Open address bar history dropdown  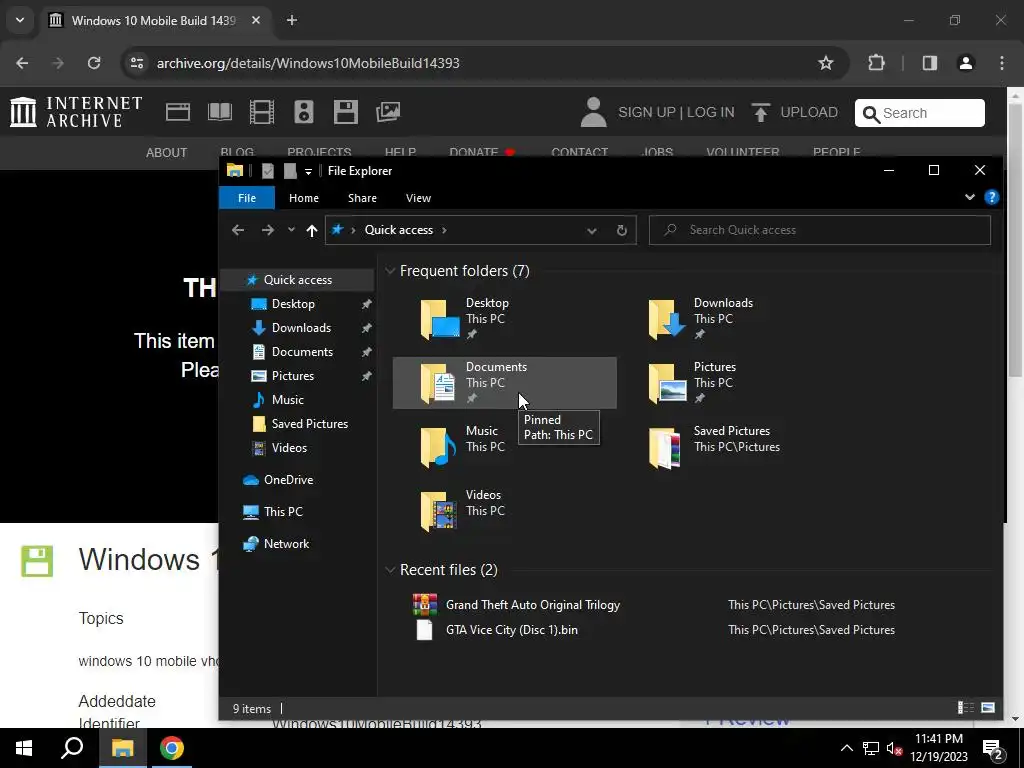592,231
